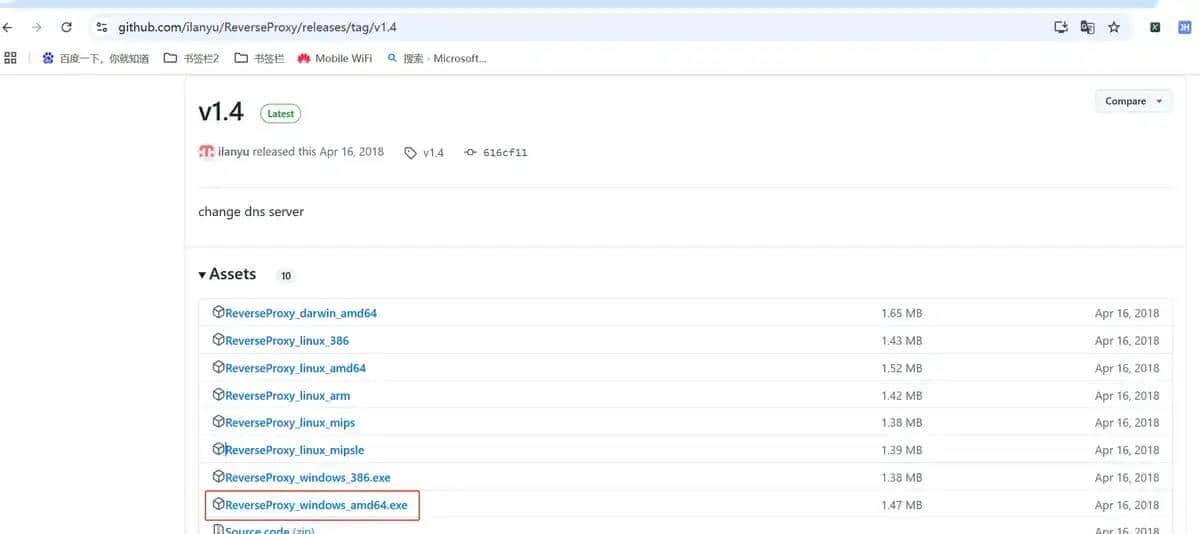This screenshot has height=534, width=1200.
Task: Download ReverseProxy_windows_amd64.exe
Action: (x=316, y=505)
